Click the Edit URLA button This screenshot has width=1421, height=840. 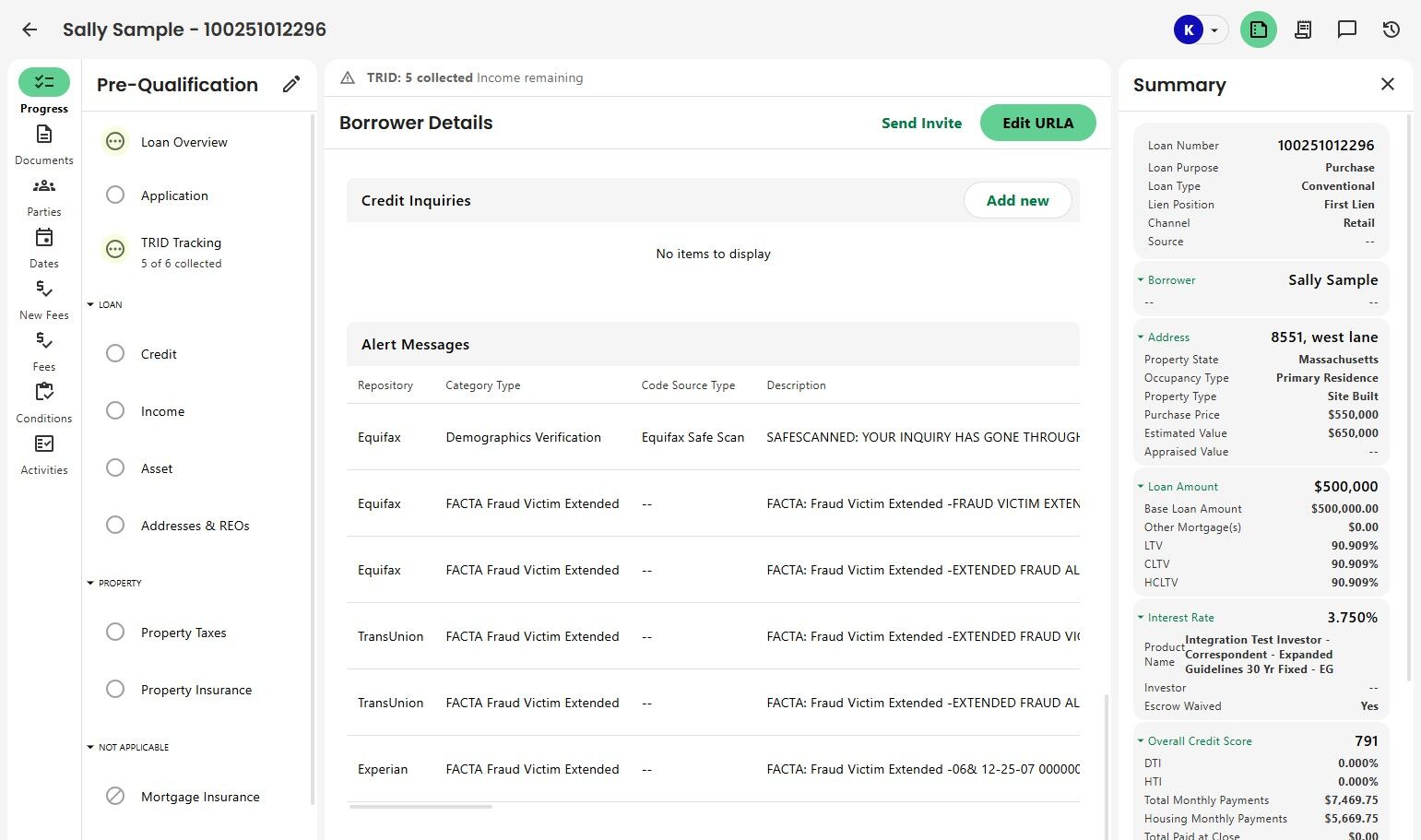[1037, 123]
